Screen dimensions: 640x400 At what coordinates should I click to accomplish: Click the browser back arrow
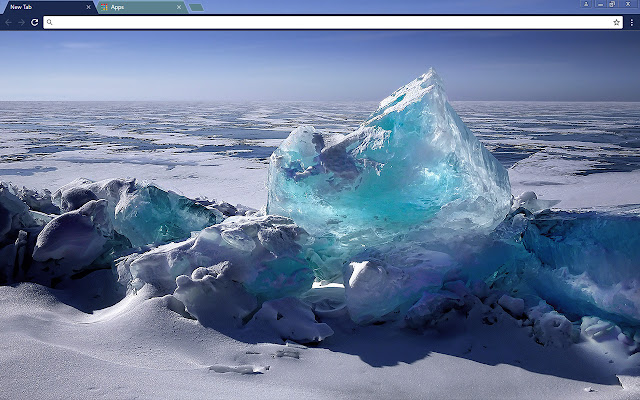click(x=9, y=22)
